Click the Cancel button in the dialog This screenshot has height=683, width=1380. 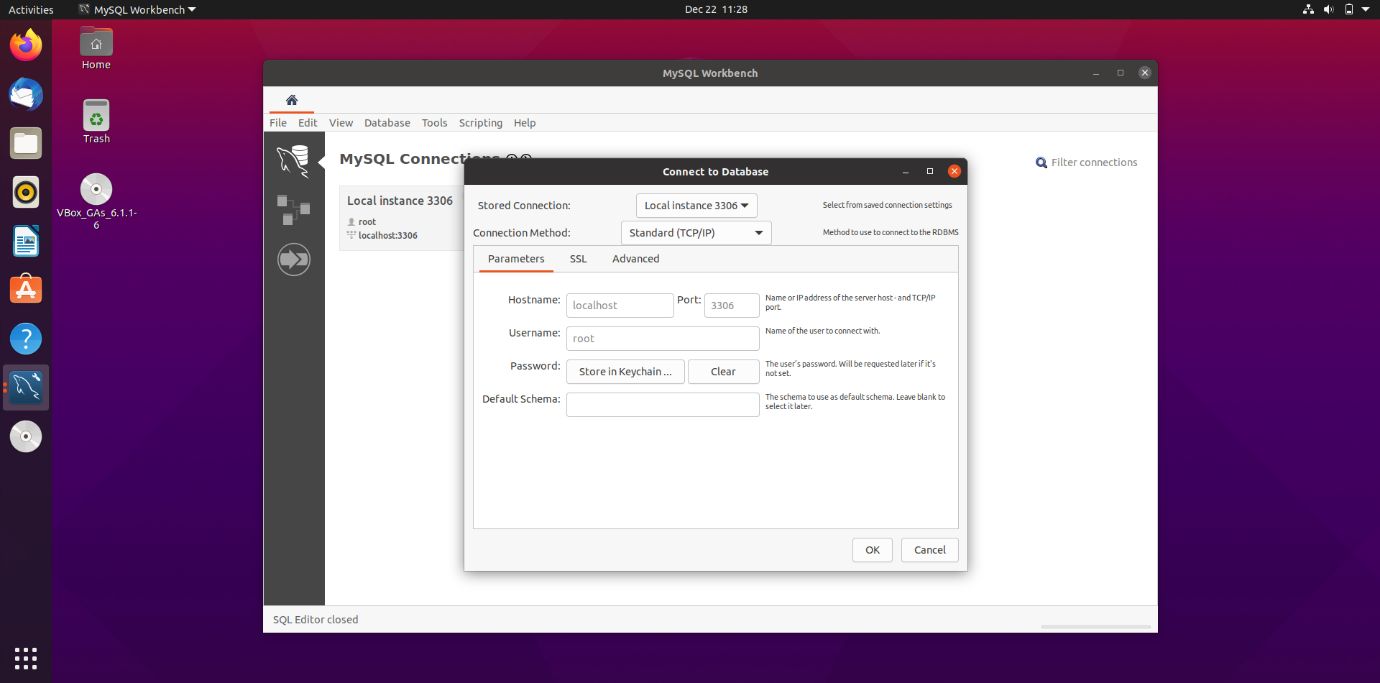(x=929, y=550)
